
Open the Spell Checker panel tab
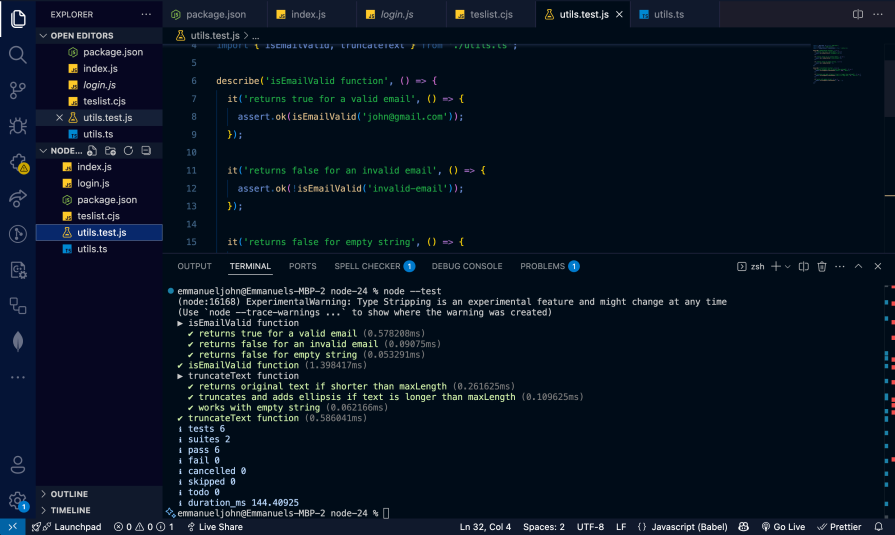click(374, 266)
